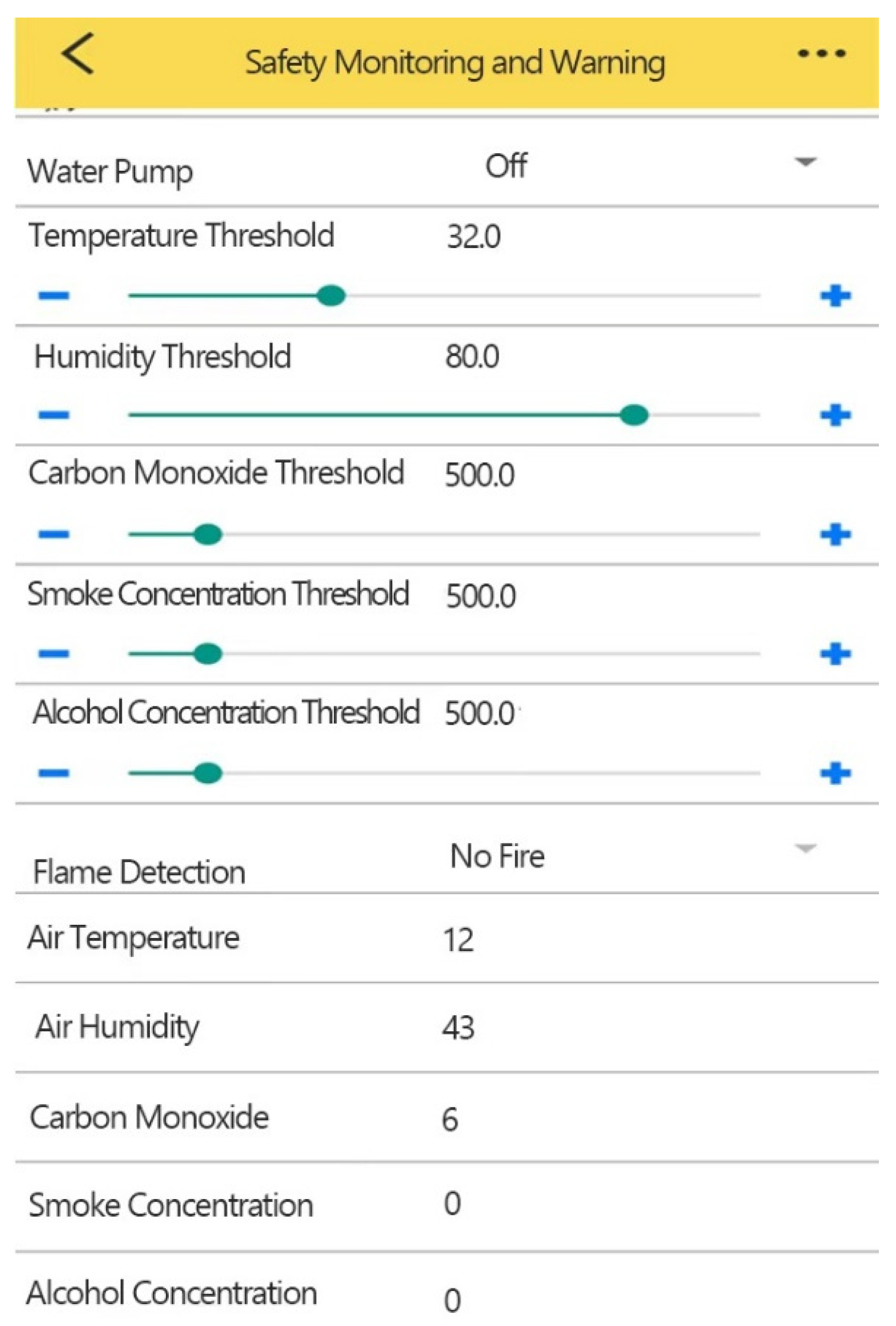Viewport: 896px width, 1326px height.
Task: Decrease Alcohol Concentration Threshold with minus
Action: point(54,773)
